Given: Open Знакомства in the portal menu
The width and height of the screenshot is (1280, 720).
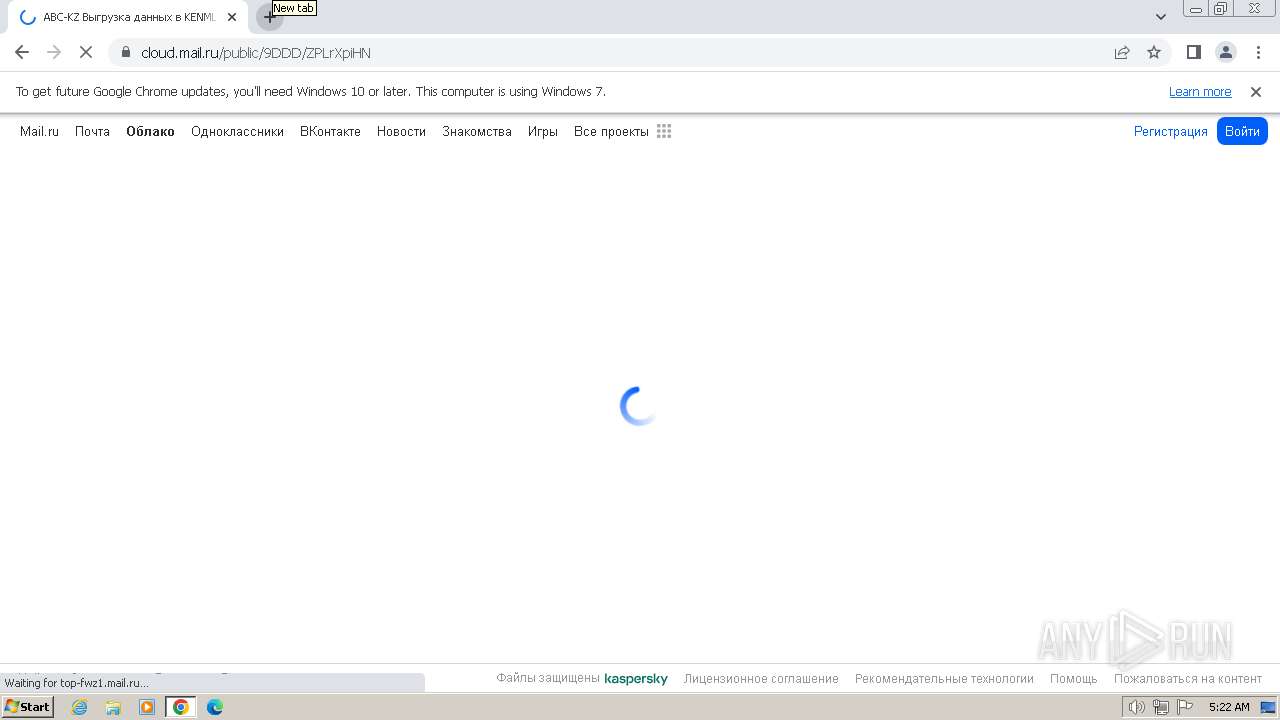Looking at the screenshot, I should pos(477,131).
